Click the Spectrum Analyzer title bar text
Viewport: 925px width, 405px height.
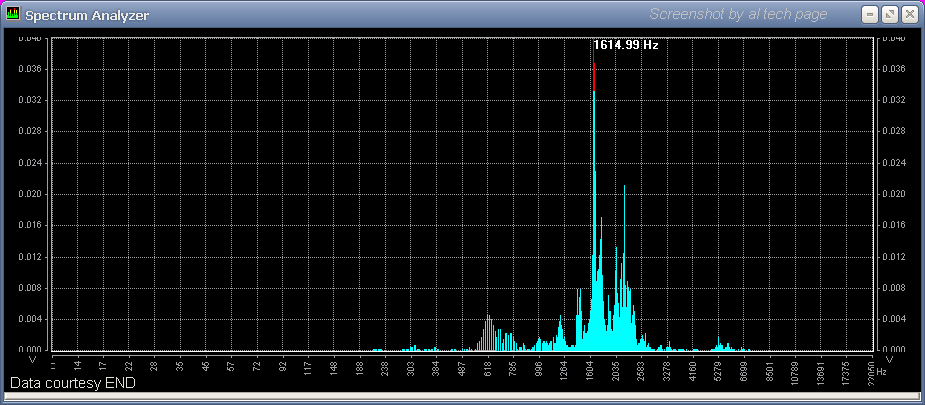[80, 15]
